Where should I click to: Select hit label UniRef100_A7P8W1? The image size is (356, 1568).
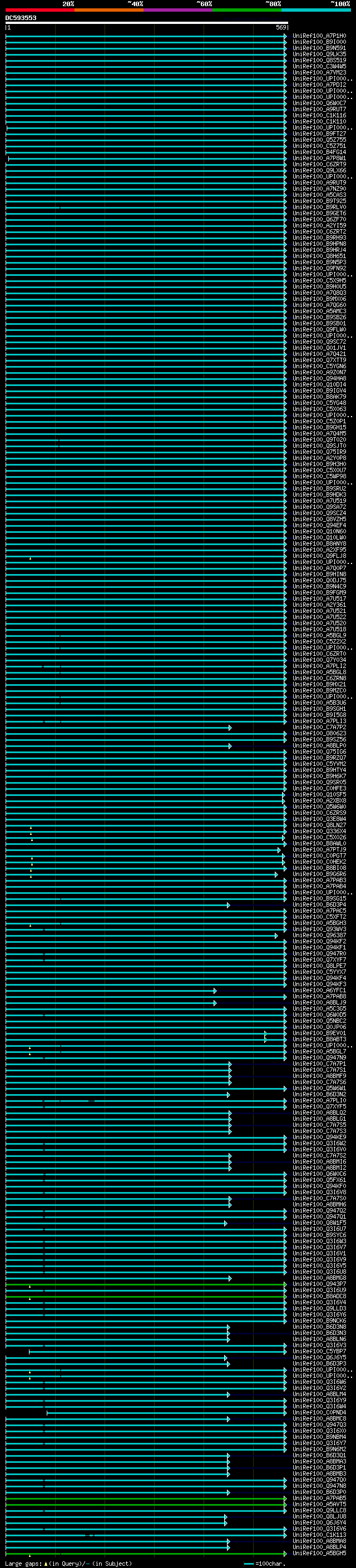coord(319,159)
